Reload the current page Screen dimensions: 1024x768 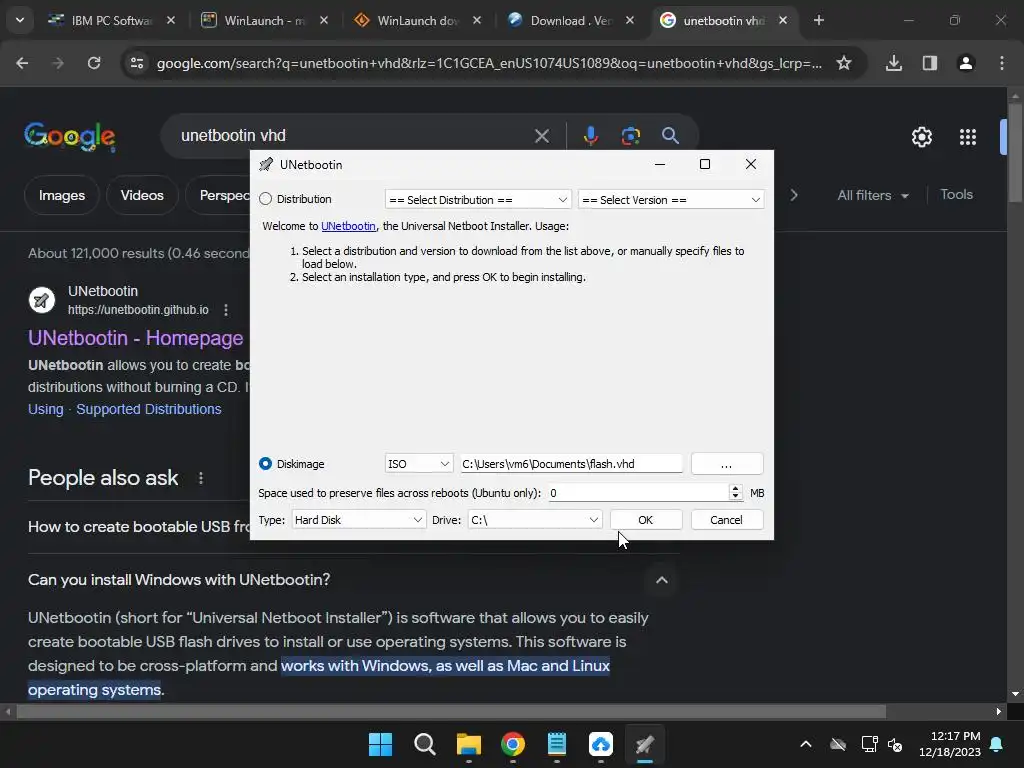click(94, 63)
